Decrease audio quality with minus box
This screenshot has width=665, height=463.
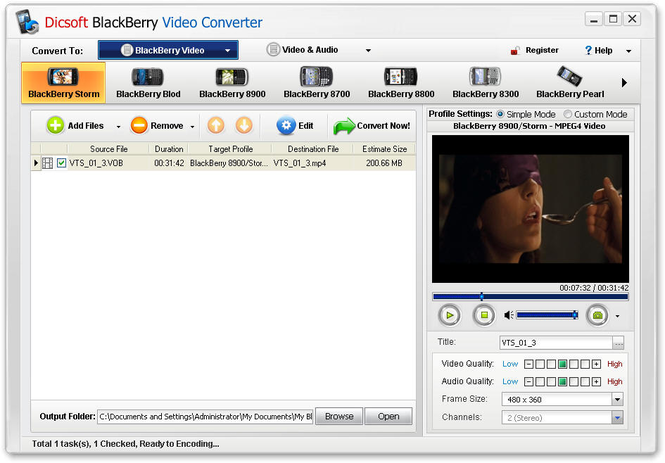click(528, 382)
